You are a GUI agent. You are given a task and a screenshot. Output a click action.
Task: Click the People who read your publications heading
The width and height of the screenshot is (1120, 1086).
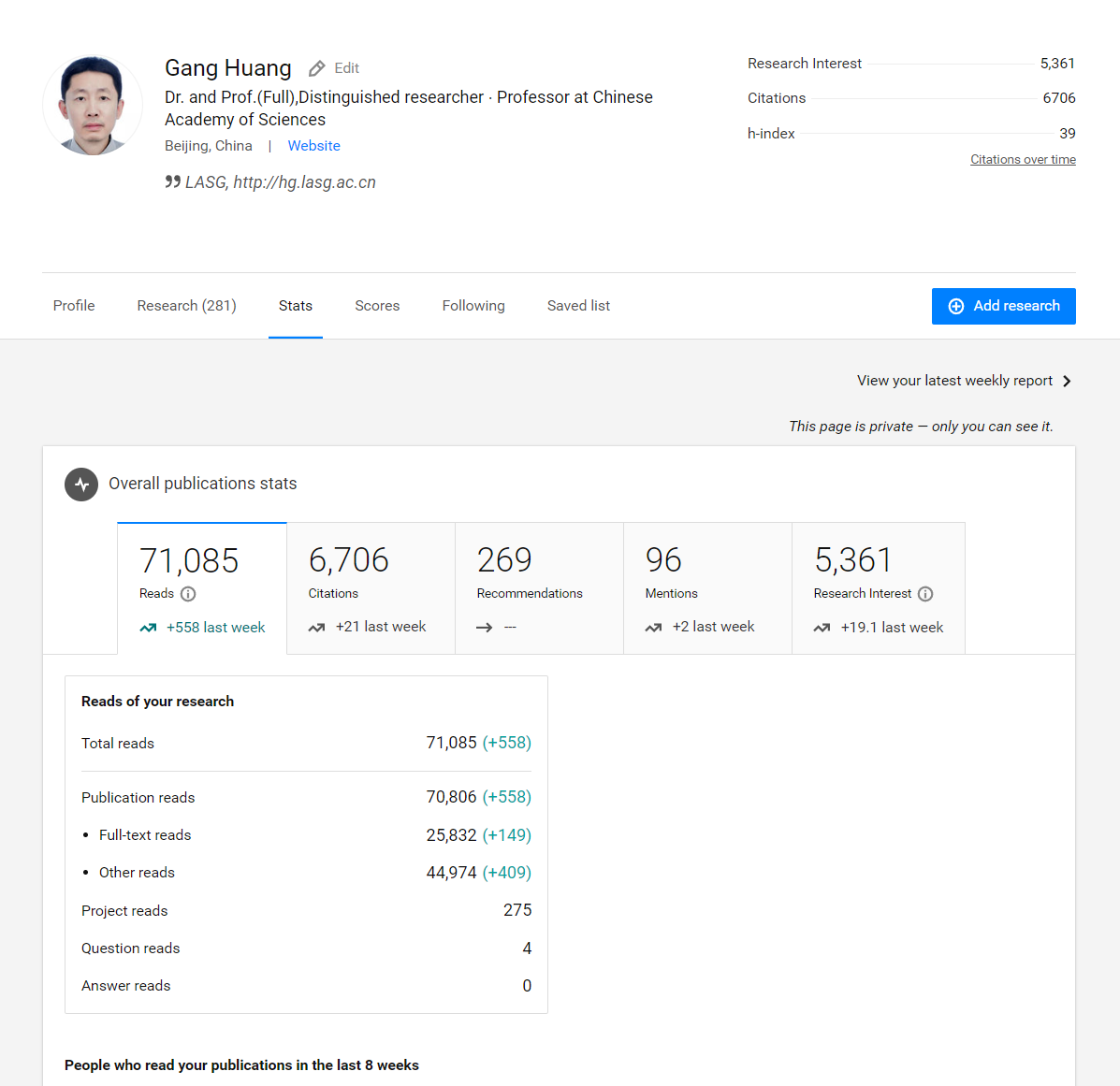[241, 1065]
